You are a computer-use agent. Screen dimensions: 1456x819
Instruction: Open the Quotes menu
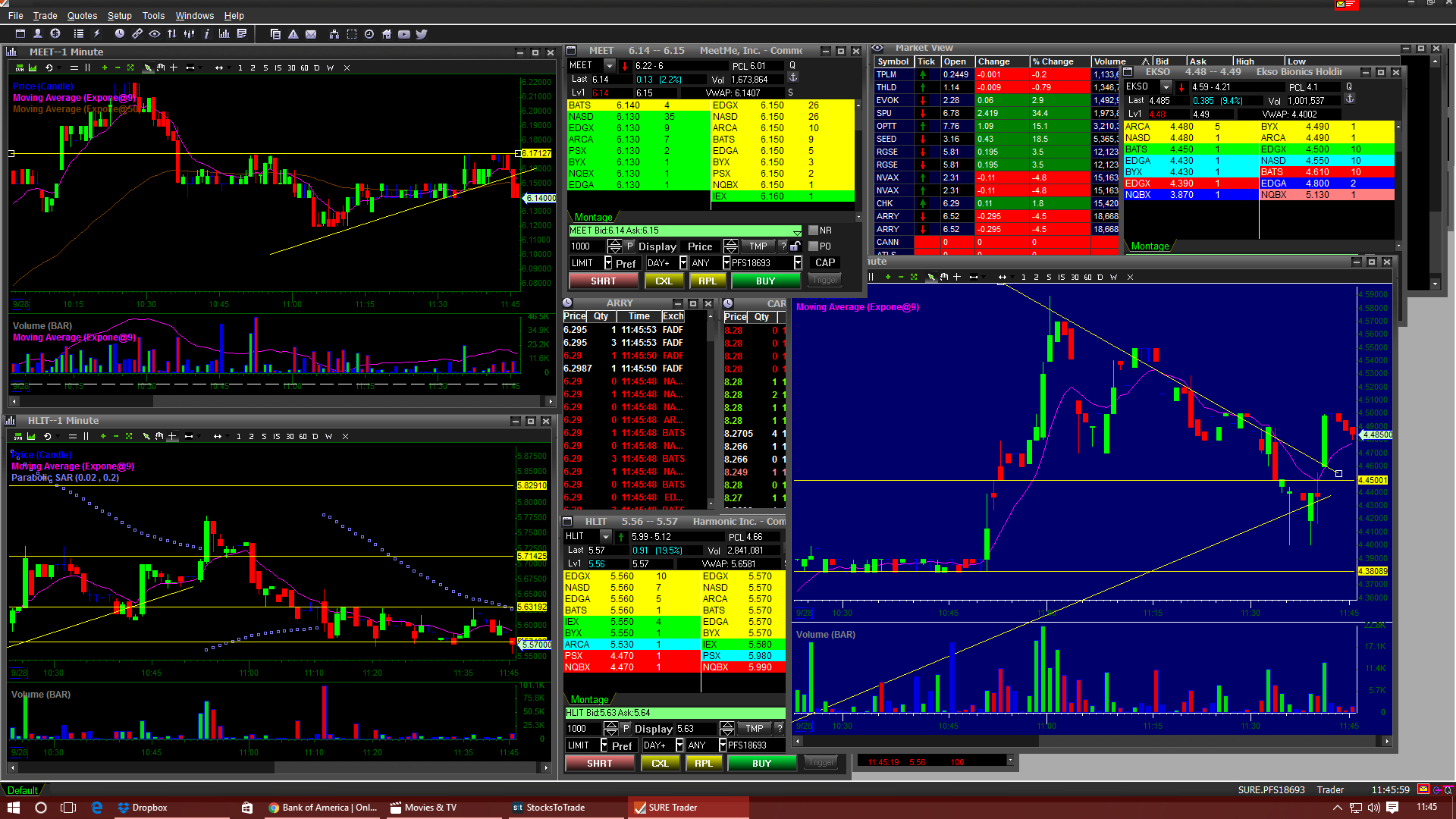[82, 15]
